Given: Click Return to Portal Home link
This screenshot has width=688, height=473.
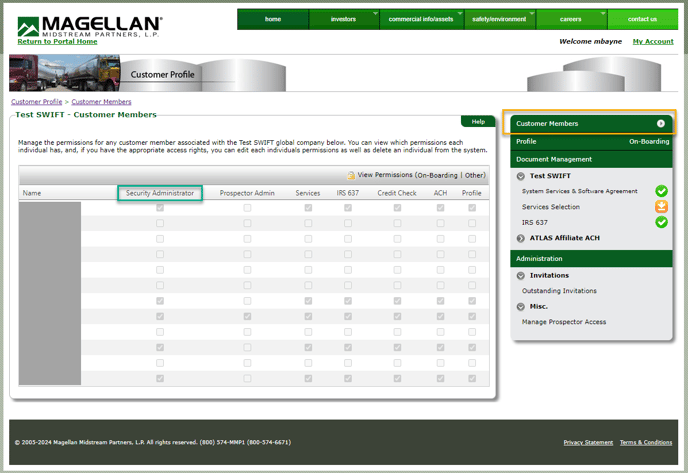Looking at the screenshot, I should tap(57, 42).
